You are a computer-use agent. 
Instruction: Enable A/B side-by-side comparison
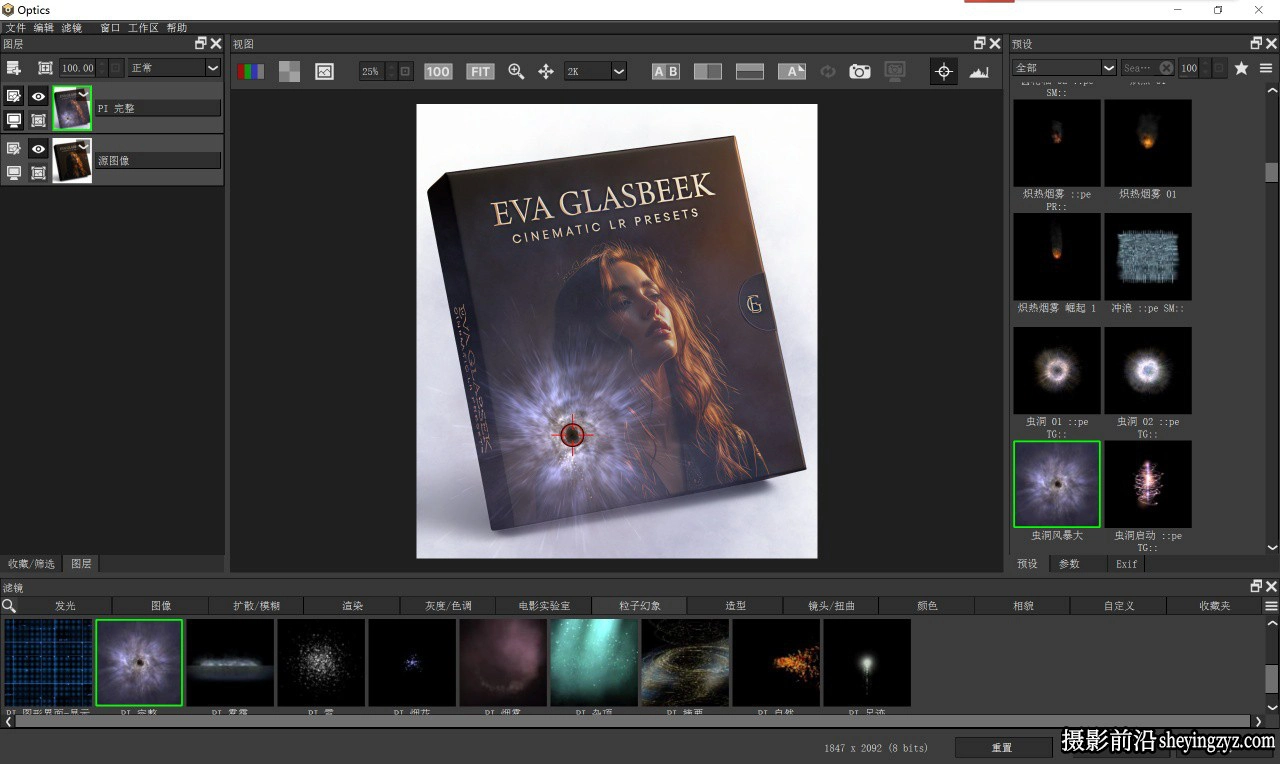[666, 71]
